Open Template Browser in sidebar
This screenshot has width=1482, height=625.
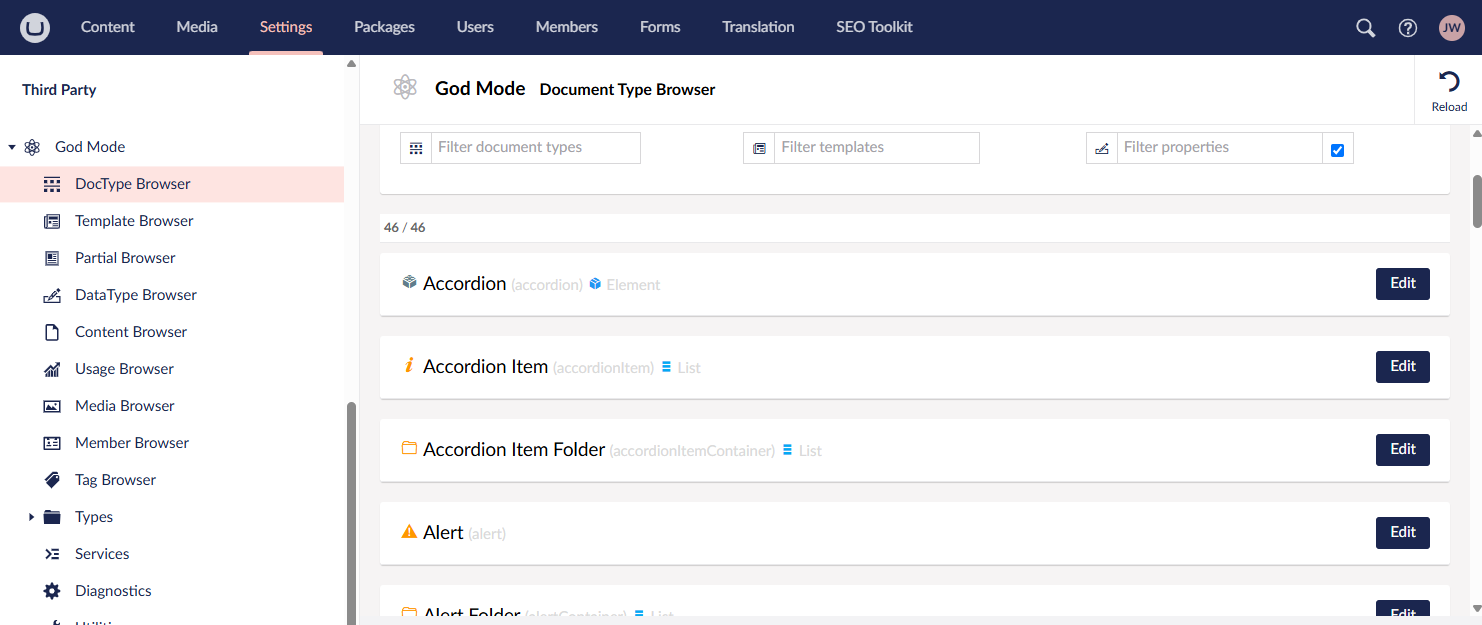point(134,221)
